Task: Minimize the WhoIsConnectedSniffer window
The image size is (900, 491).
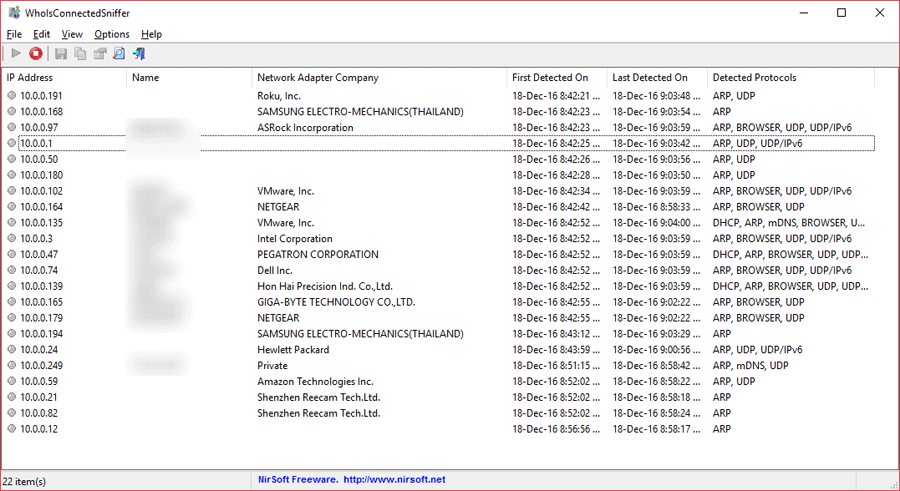Action: (804, 13)
